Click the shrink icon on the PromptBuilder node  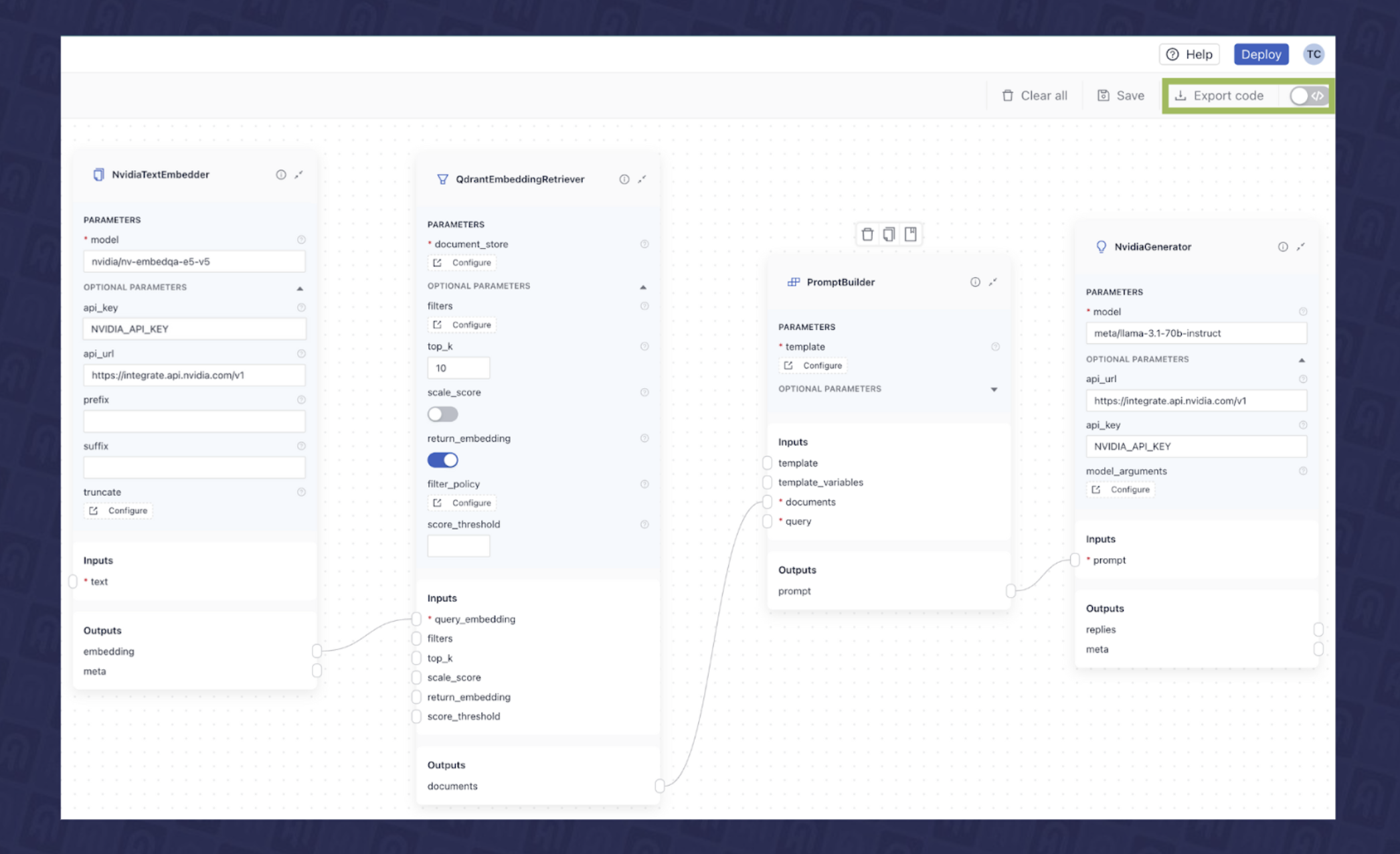click(x=993, y=282)
